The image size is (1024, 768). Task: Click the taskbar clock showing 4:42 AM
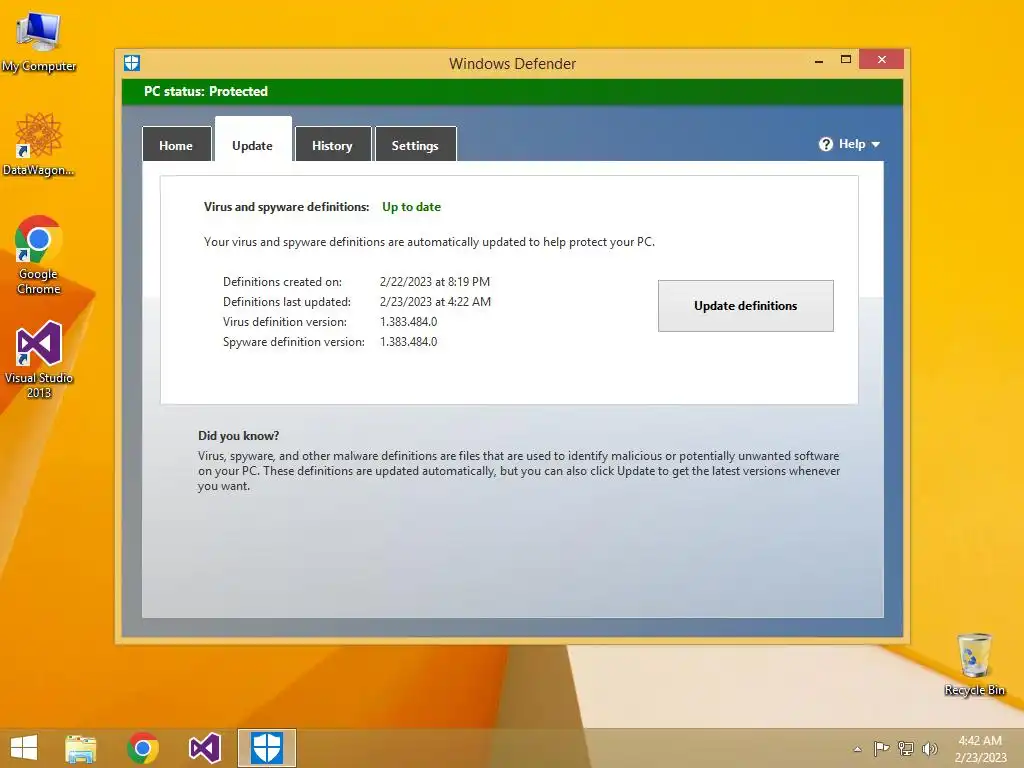tap(980, 748)
